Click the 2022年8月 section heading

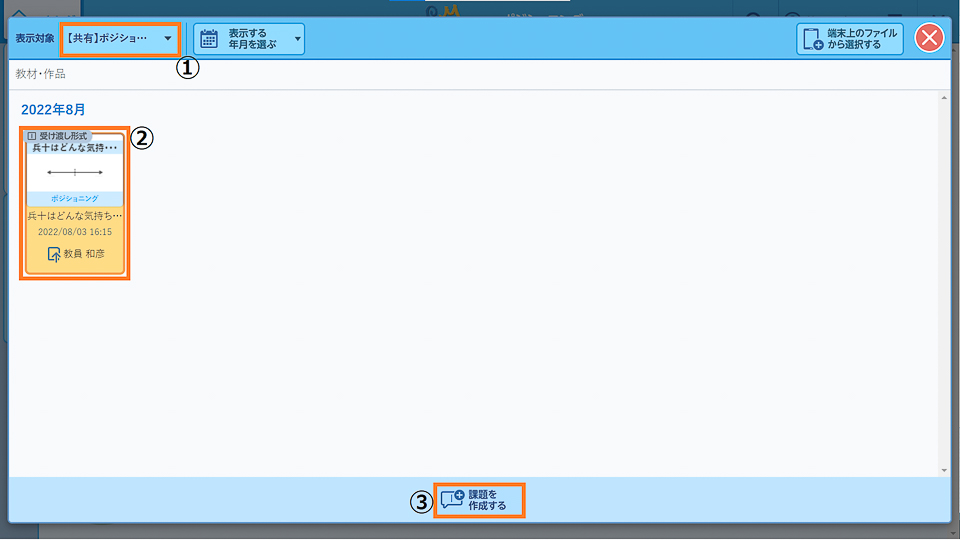click(51, 110)
